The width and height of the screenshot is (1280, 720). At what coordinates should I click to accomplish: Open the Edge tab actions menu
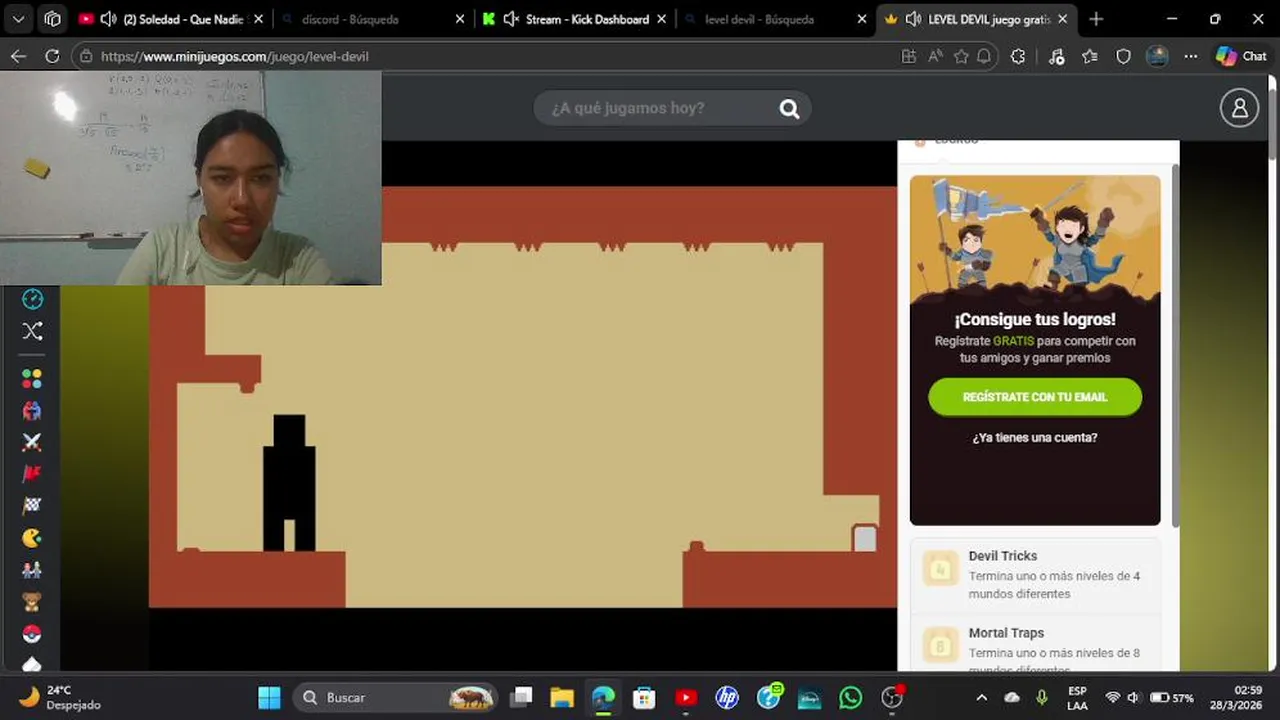53,19
